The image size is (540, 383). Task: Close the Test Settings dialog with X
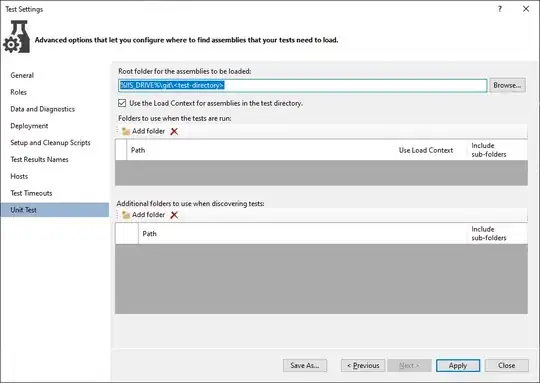click(x=526, y=9)
